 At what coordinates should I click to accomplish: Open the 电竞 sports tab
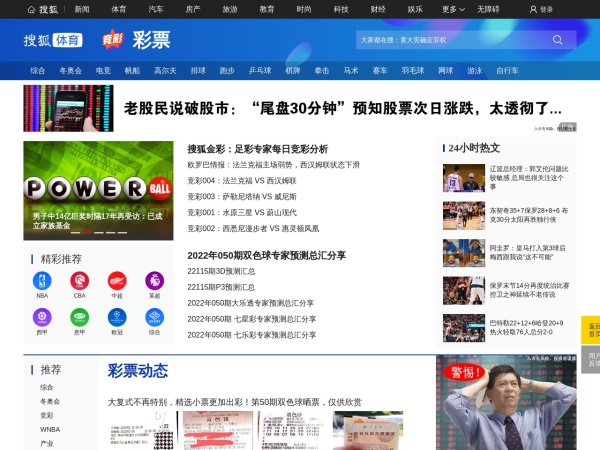(x=103, y=71)
